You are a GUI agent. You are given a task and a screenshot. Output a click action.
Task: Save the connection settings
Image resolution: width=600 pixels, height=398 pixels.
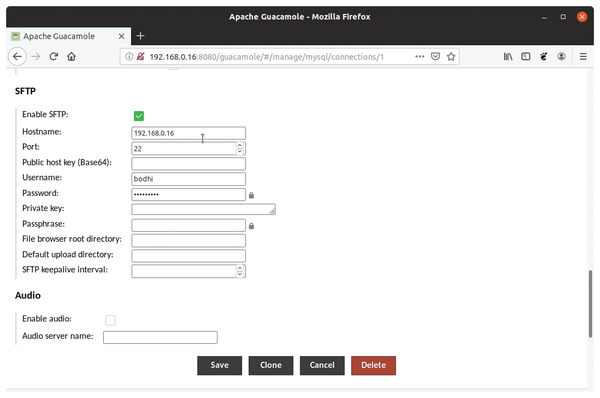220,365
